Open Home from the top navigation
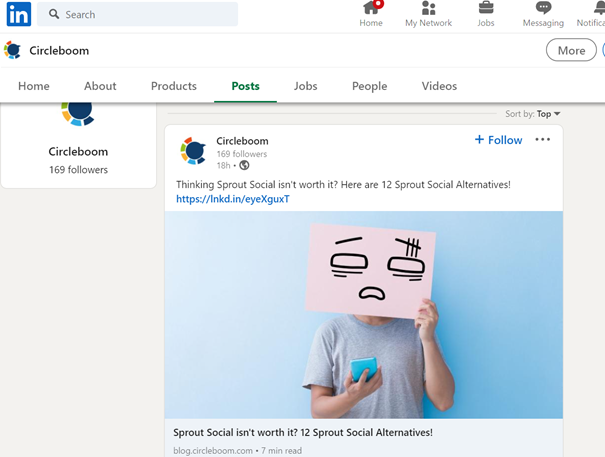605x457 pixels. point(371,14)
